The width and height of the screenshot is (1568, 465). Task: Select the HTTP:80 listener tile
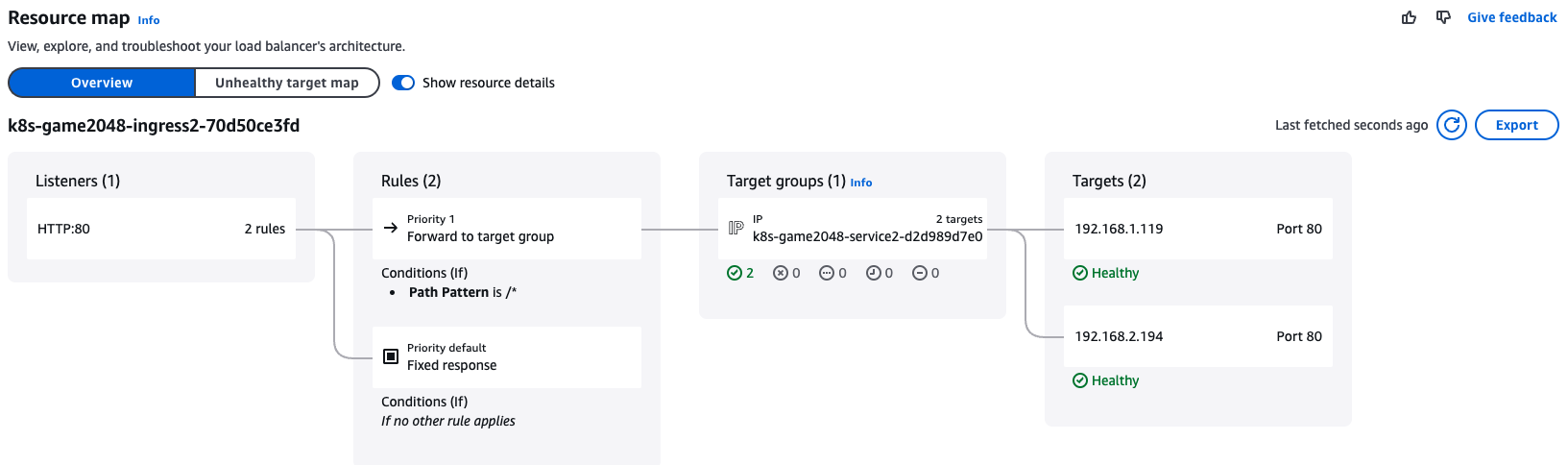(x=160, y=229)
